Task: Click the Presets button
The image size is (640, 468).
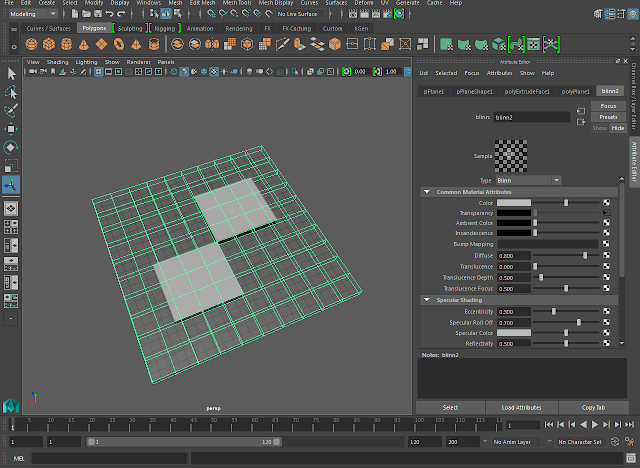Action: tap(608, 117)
